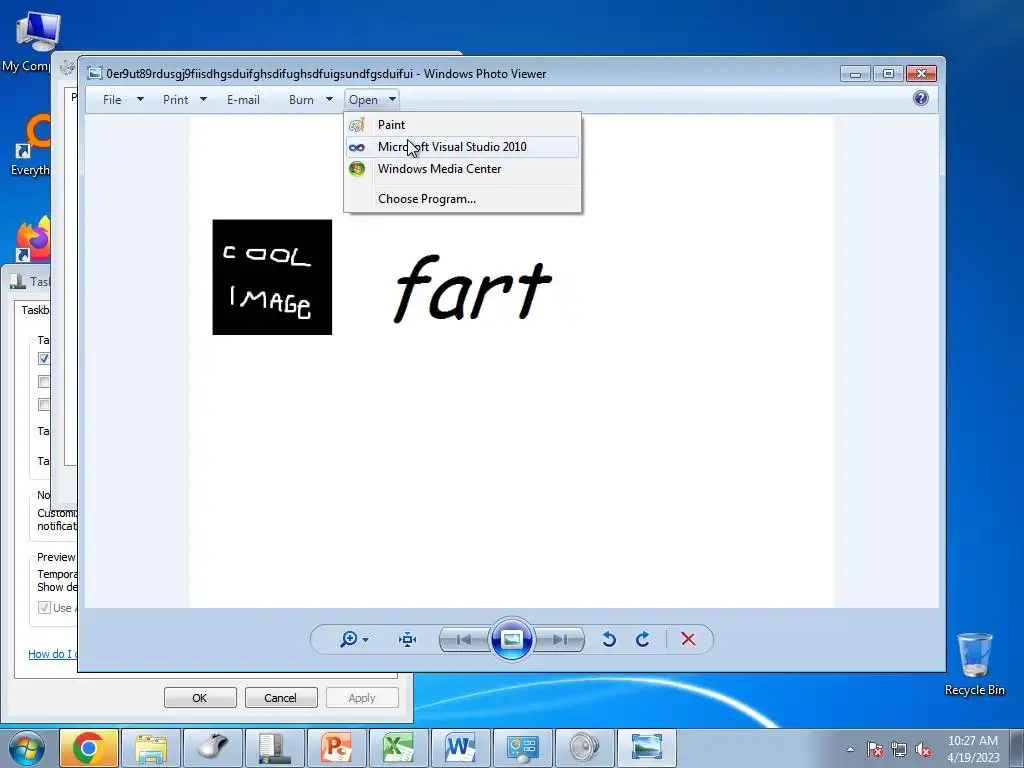Viewport: 1024px width, 768px height.
Task: Click the Action Center flag tray icon
Action: click(875, 749)
